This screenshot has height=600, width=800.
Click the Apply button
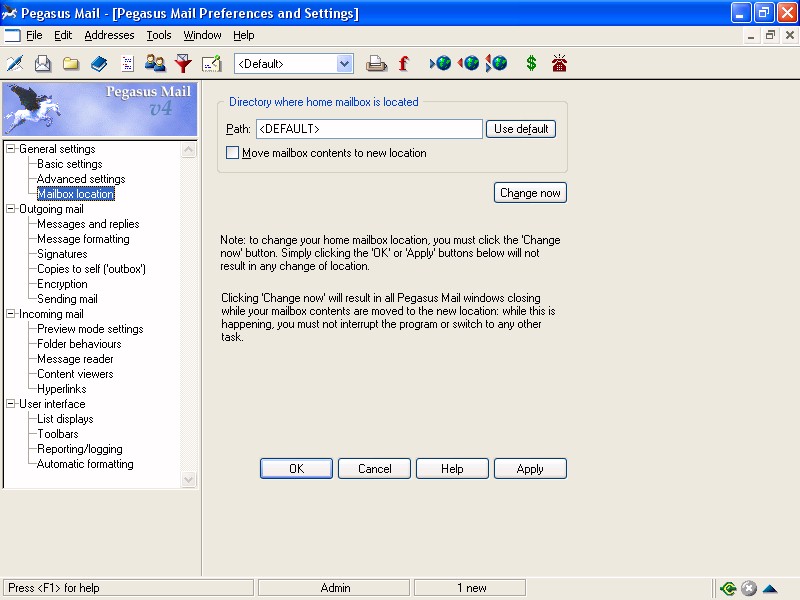[530, 468]
